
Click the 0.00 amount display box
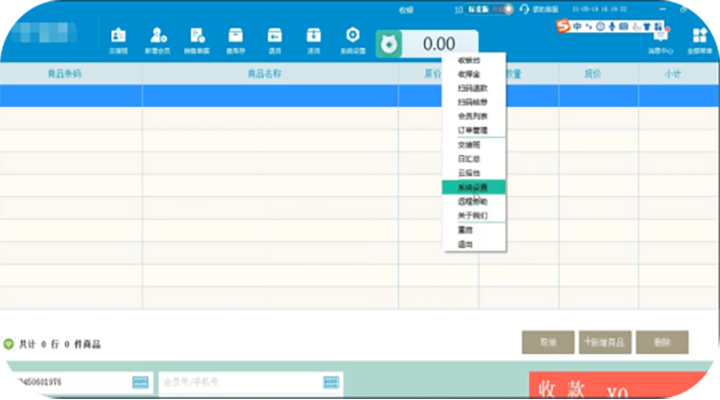point(439,44)
